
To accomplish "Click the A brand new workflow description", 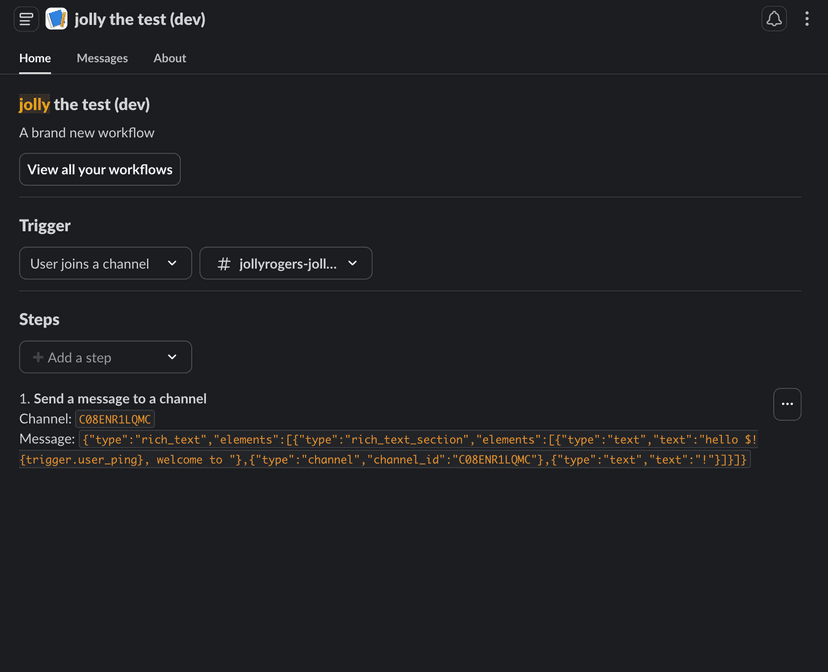I will tap(87, 133).
